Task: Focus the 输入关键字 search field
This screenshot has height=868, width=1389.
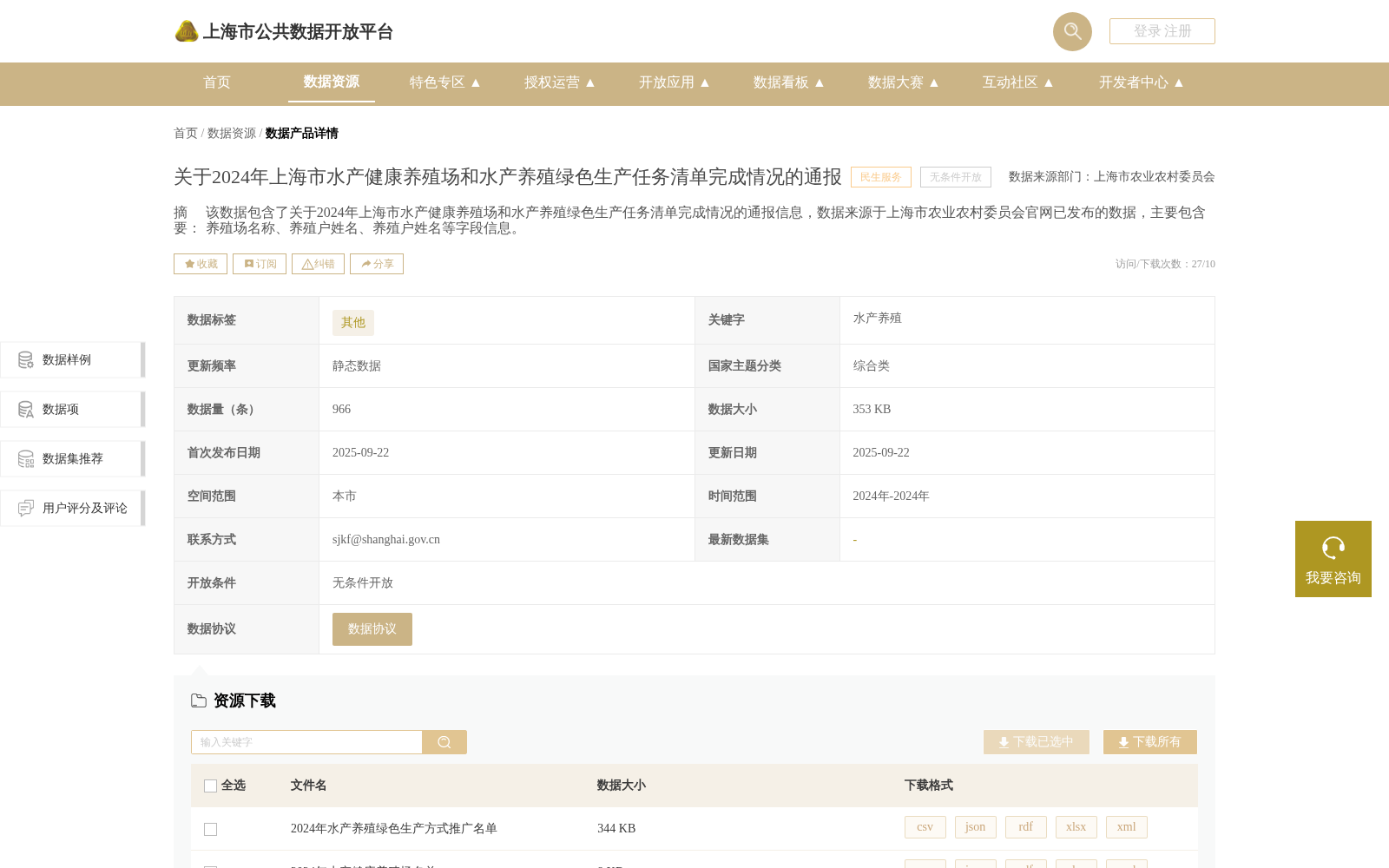Action: [x=306, y=742]
